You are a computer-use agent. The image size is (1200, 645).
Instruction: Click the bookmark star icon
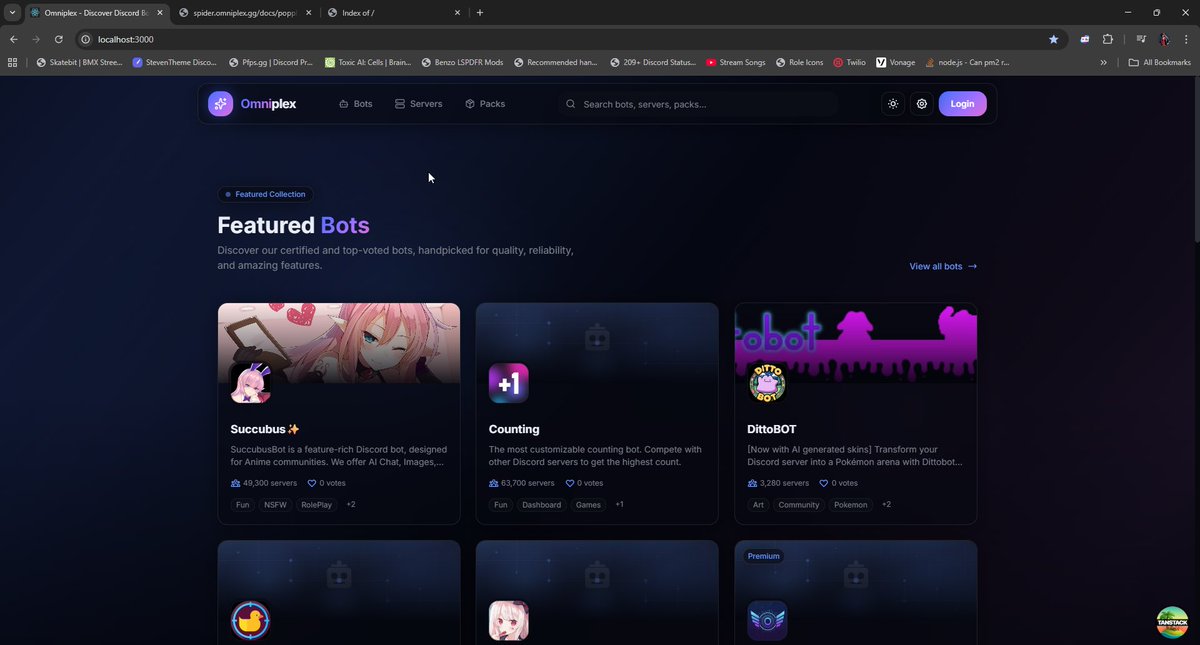pos(1053,39)
